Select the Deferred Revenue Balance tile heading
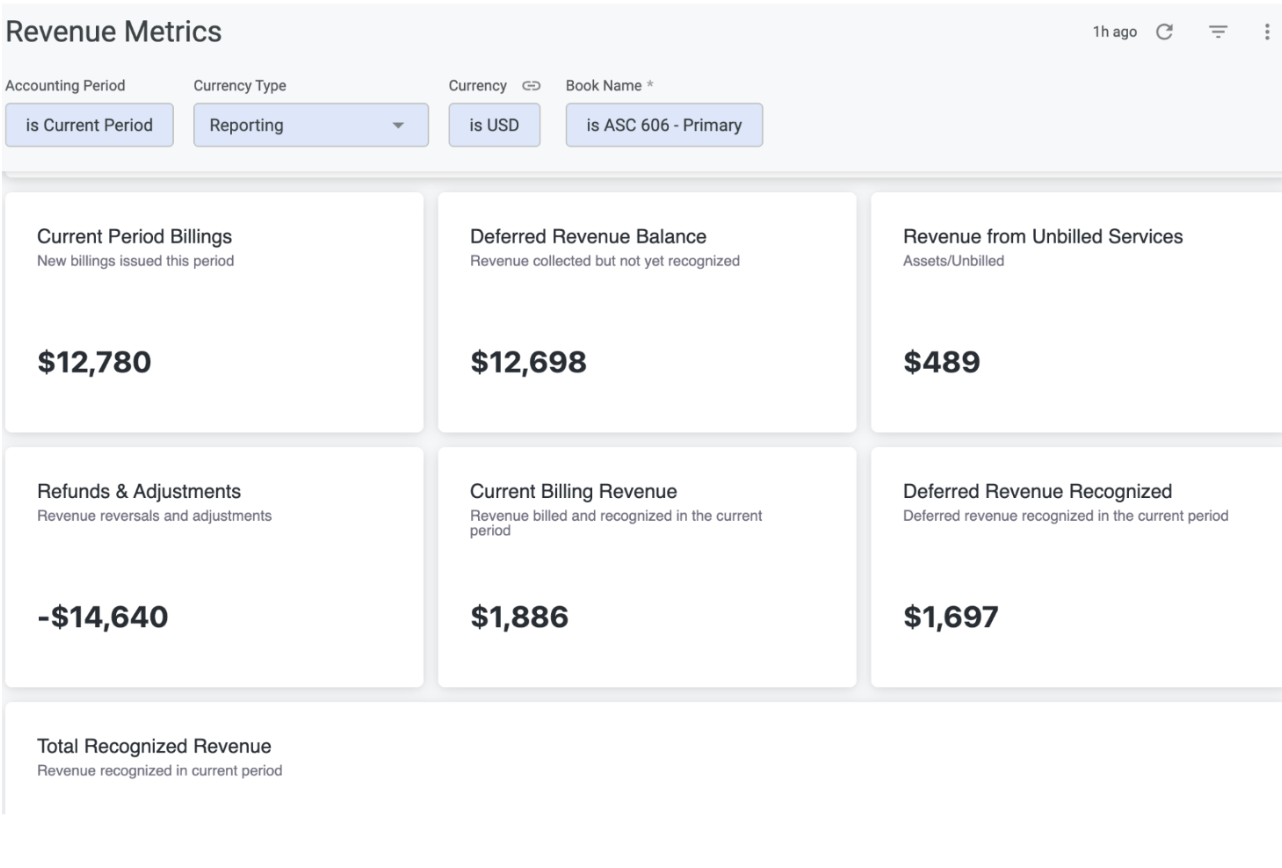Screen dimensions: 1282x868 click(588, 237)
